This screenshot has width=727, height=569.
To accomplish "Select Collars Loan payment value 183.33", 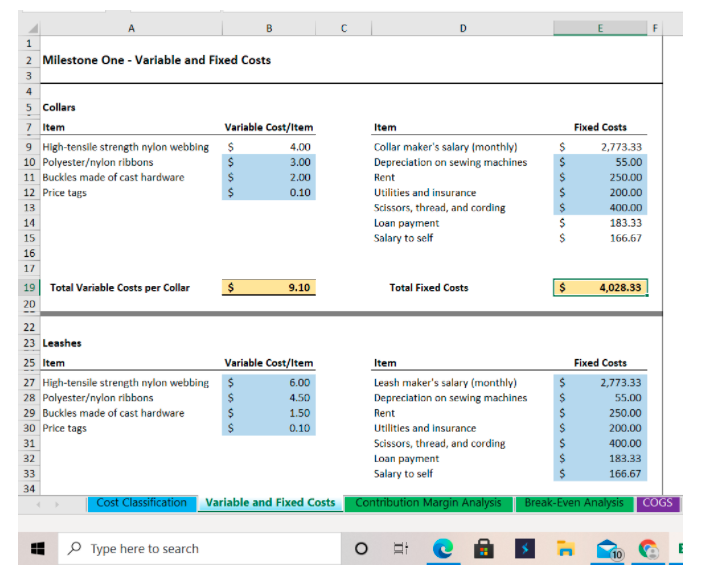I will tap(600, 223).
